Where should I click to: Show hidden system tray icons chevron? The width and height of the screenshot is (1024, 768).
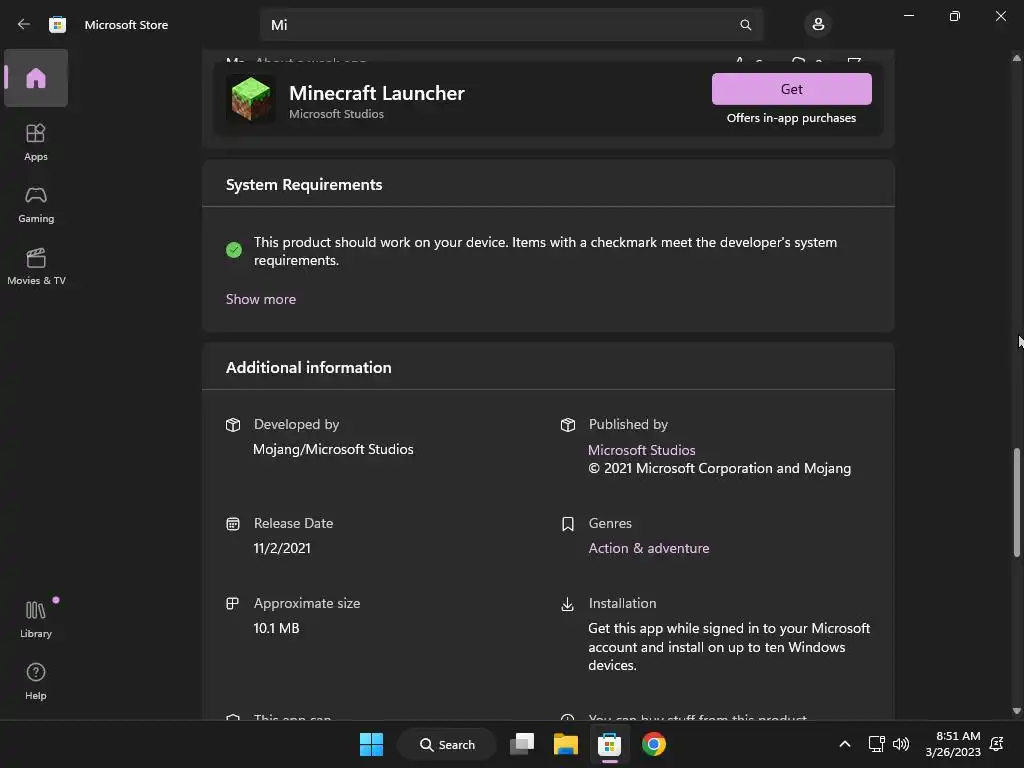(844, 744)
